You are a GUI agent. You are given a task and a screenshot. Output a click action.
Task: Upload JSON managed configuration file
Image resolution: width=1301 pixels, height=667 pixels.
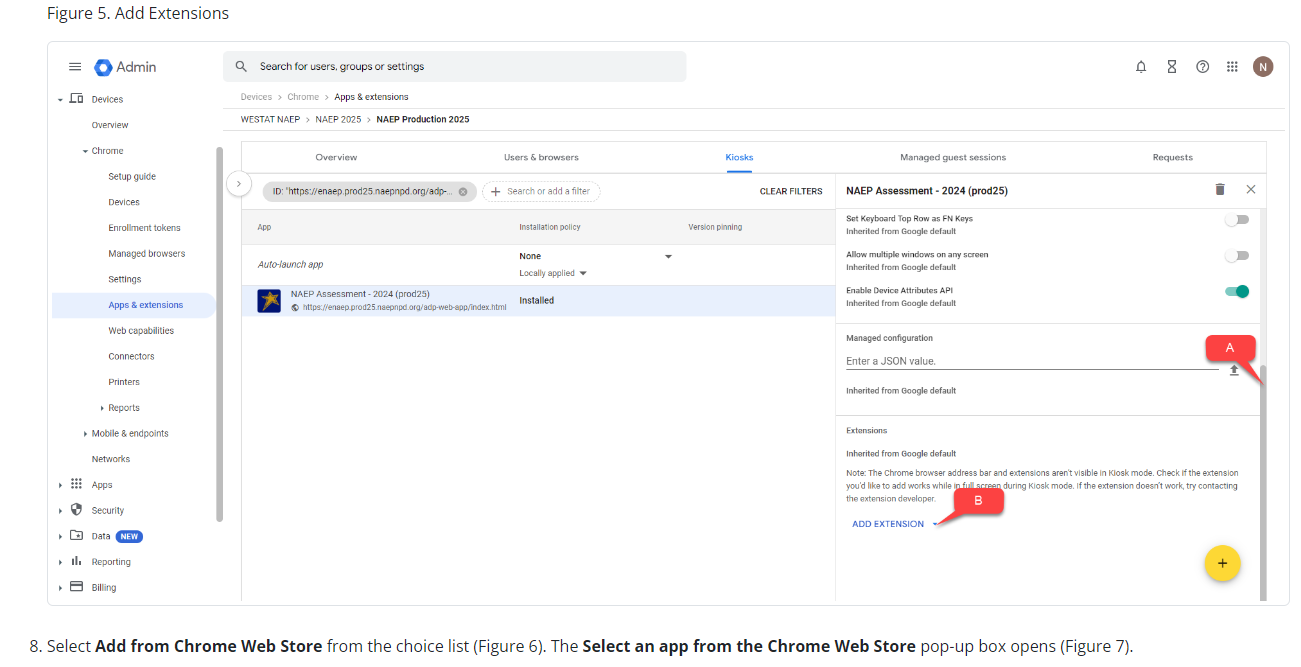coord(1234,370)
